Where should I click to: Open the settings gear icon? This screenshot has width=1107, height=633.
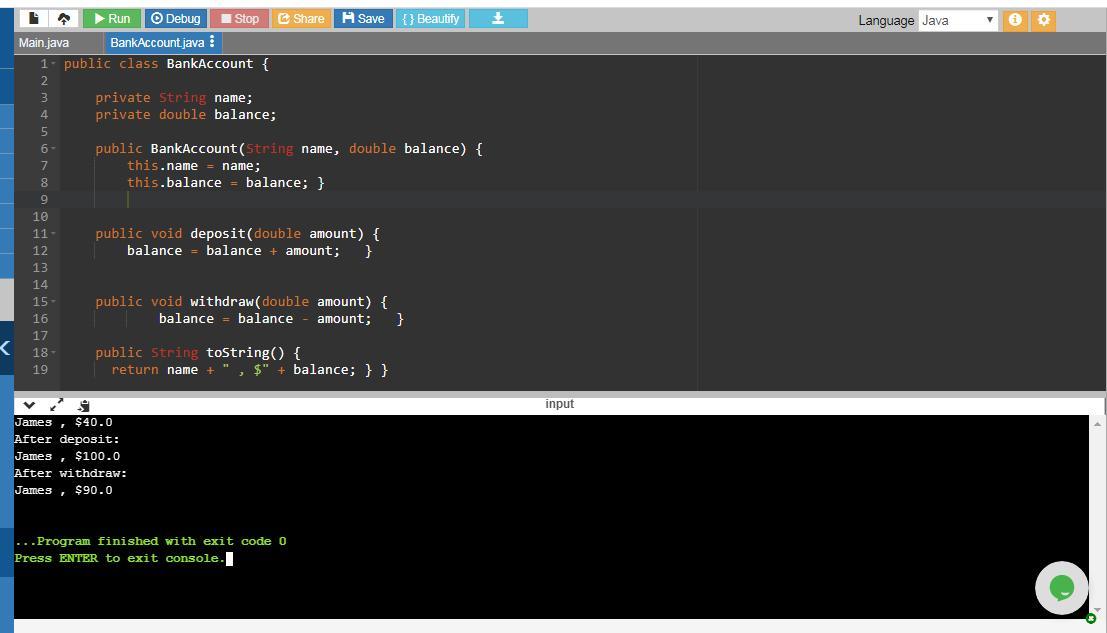point(1043,20)
